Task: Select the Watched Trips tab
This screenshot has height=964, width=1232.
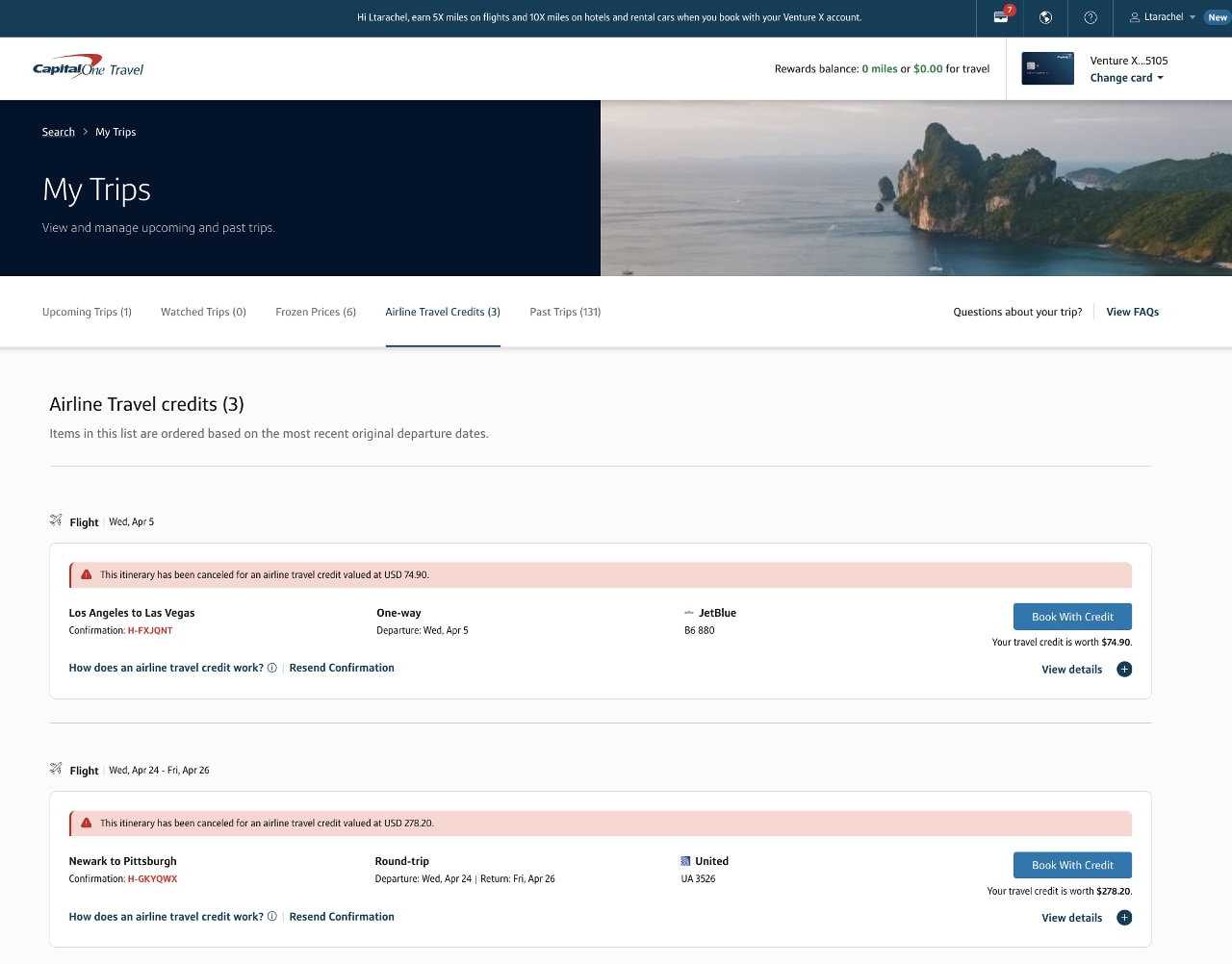Action: pos(203,312)
